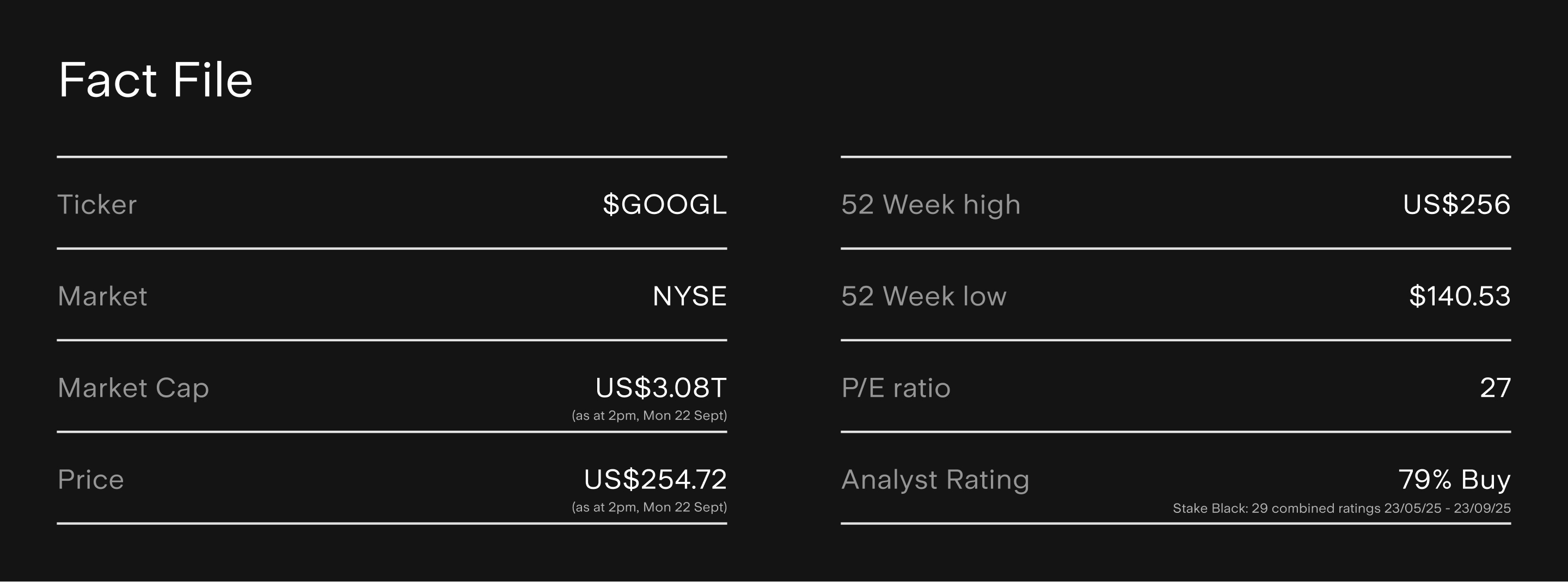Click the timestamp note under US$254.72
Image resolution: width=1568 pixels, height=582 pixels.
click(x=649, y=507)
